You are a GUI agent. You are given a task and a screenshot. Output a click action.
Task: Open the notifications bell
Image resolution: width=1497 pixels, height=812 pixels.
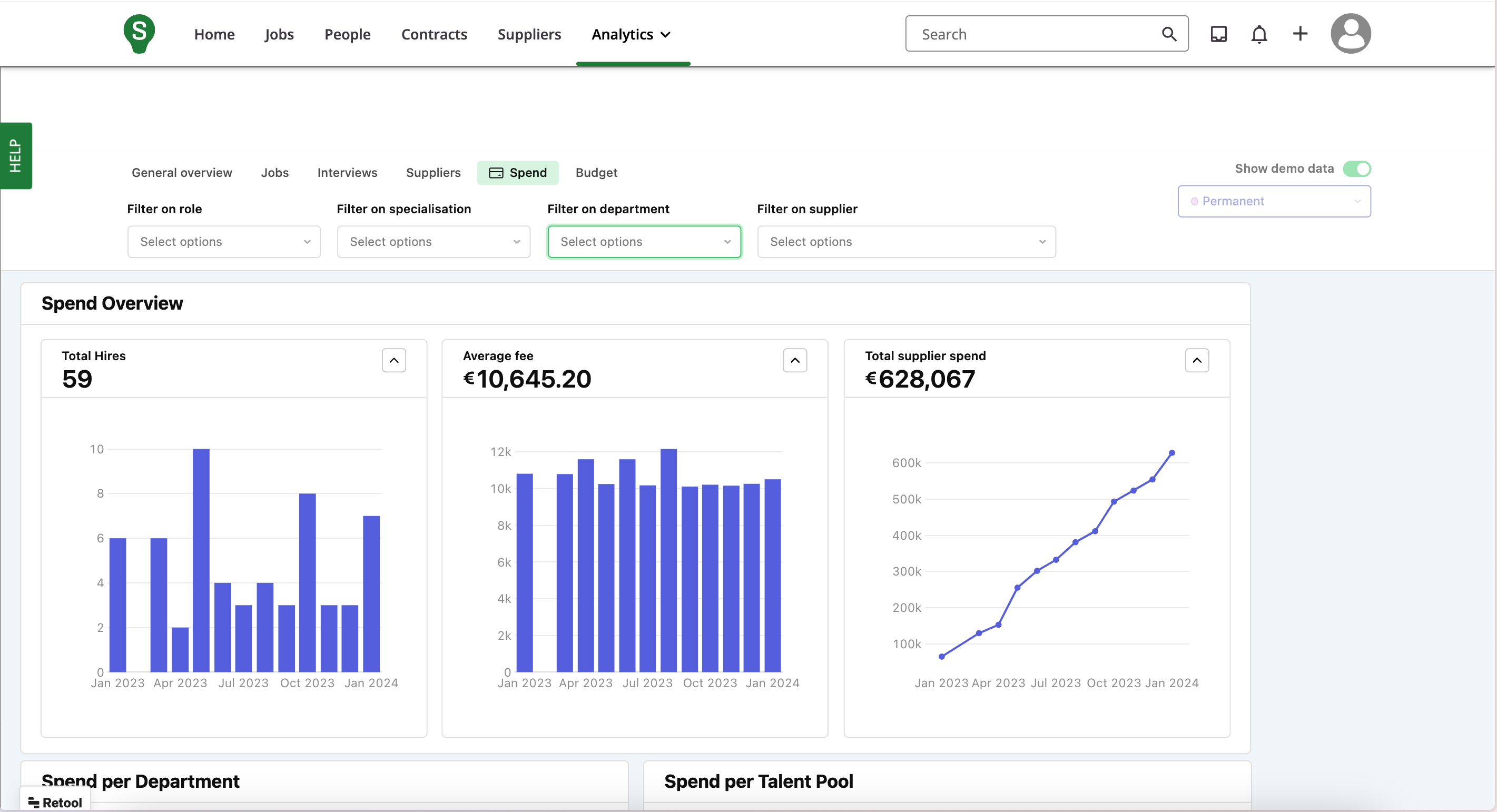[x=1259, y=34]
